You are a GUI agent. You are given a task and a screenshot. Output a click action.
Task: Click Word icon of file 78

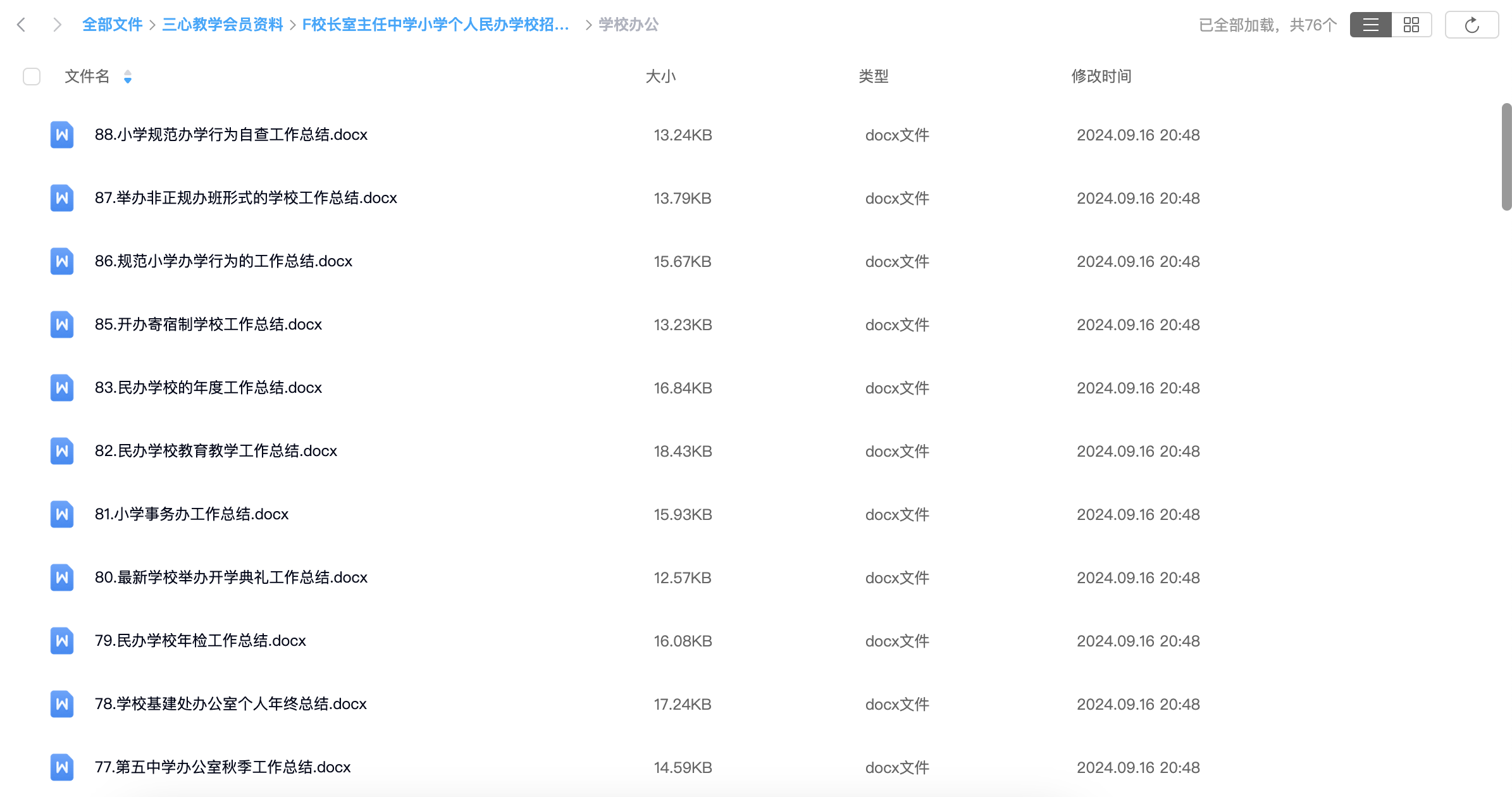pos(62,704)
